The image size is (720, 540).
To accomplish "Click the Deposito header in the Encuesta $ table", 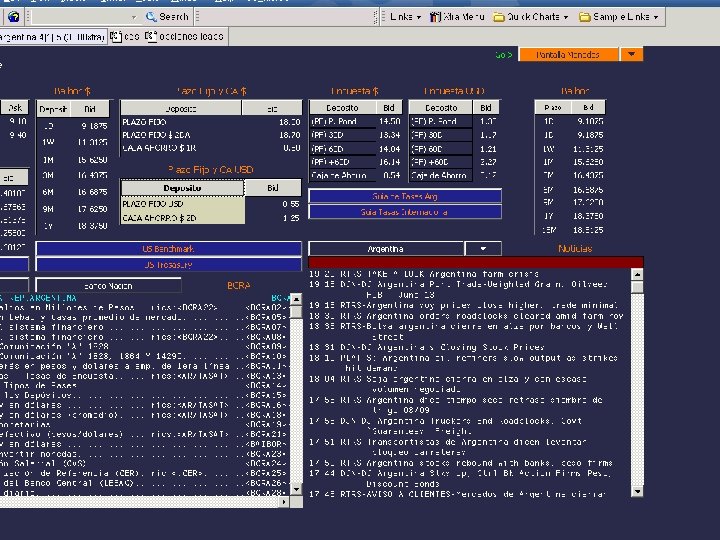I will 342,107.
